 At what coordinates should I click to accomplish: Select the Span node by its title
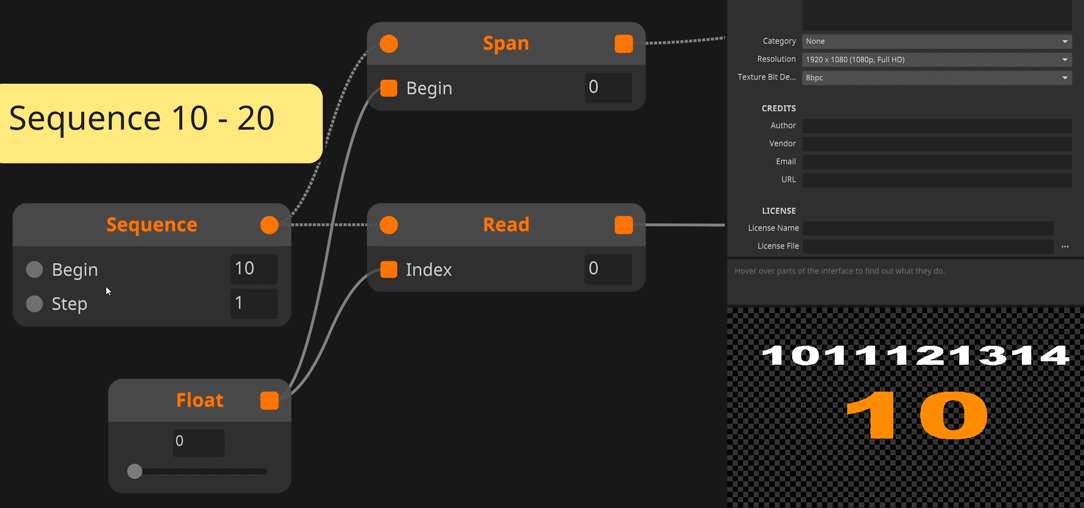click(x=505, y=44)
